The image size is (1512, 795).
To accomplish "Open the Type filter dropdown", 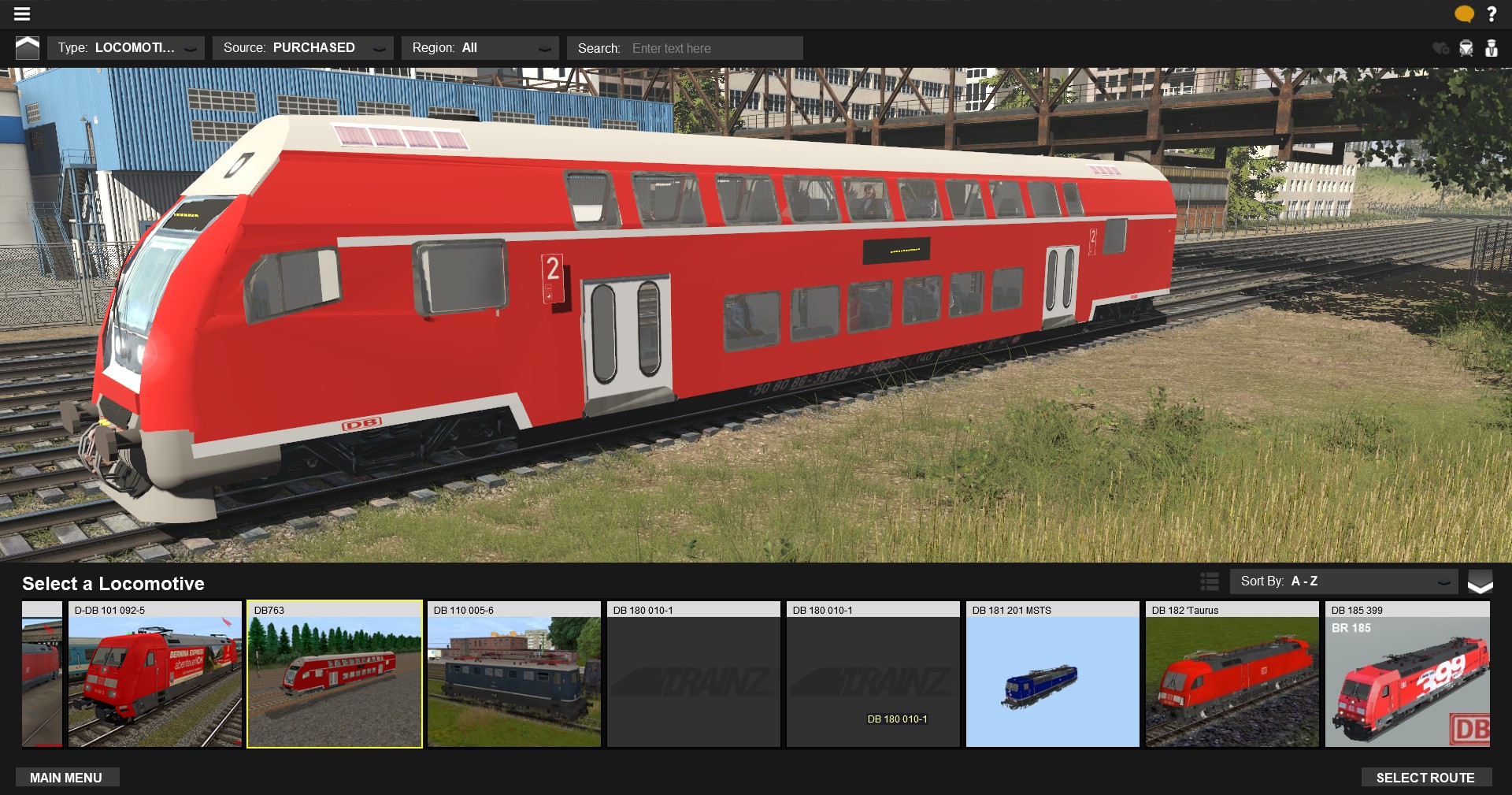I will [x=126, y=48].
